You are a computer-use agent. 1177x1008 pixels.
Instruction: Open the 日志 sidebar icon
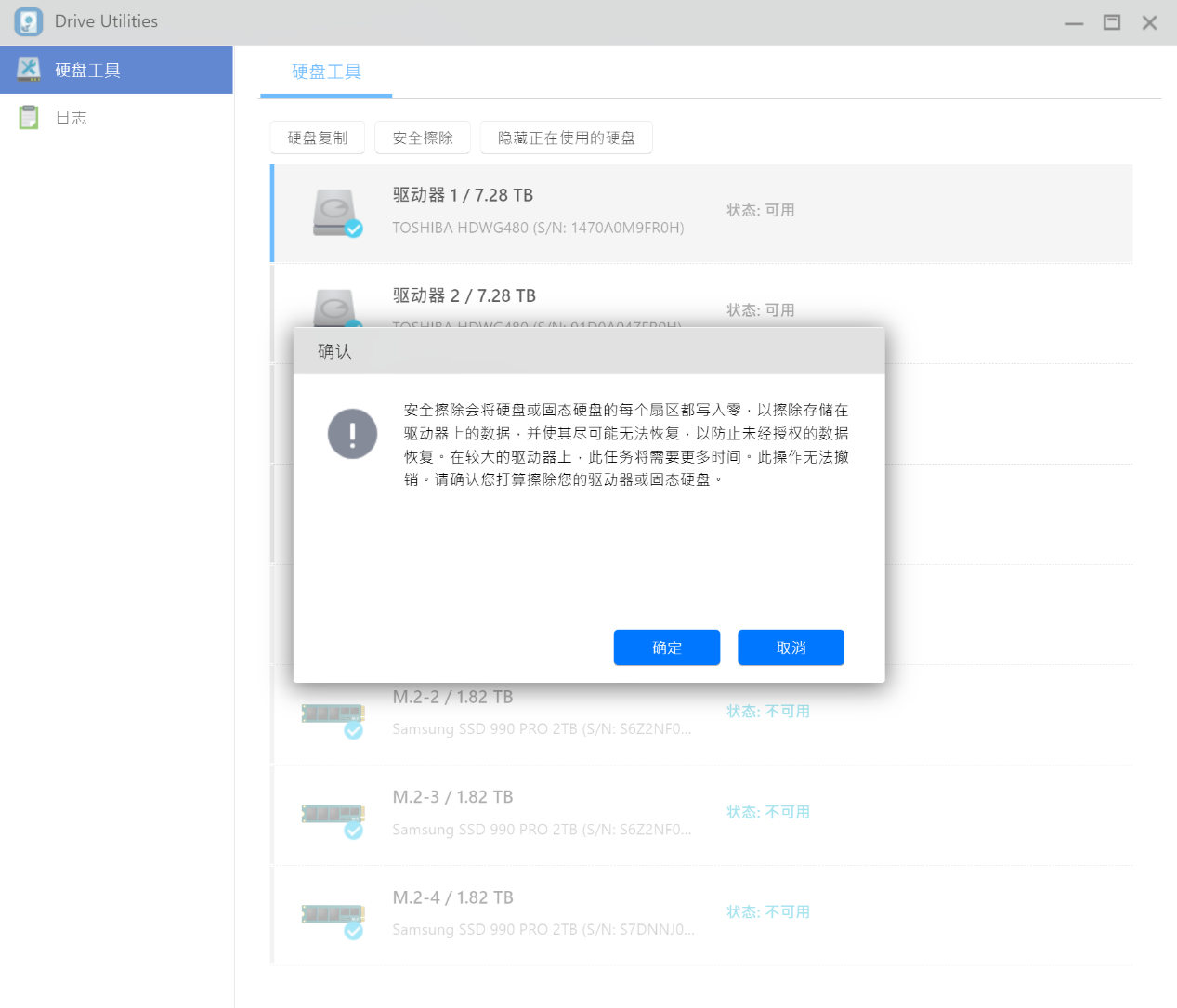tap(29, 118)
